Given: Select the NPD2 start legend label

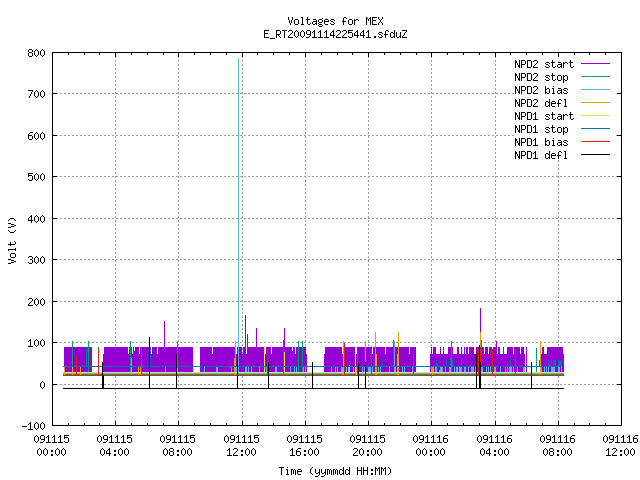Looking at the screenshot, I should 544,64.
